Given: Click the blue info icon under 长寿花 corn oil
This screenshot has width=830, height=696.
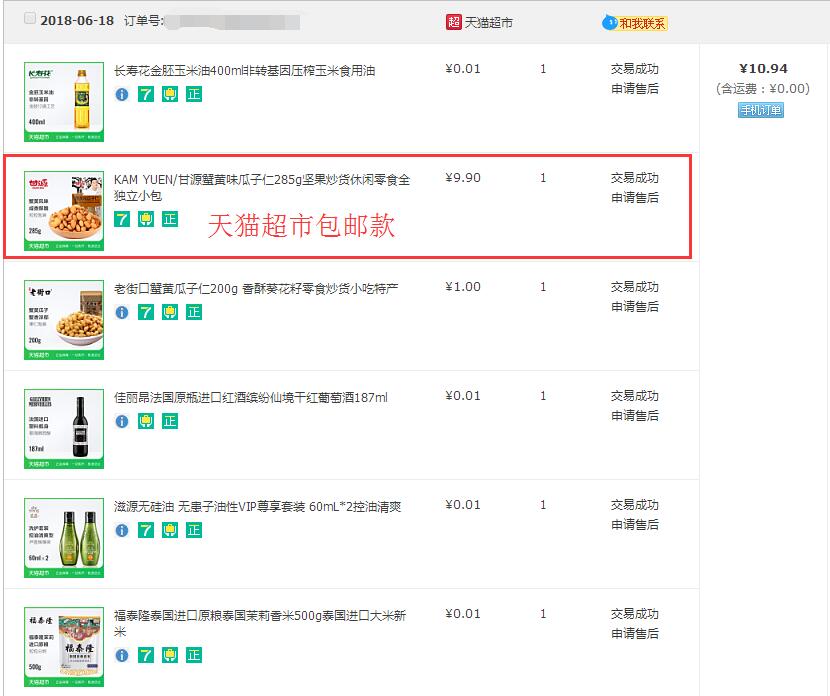Looking at the screenshot, I should click(122, 94).
